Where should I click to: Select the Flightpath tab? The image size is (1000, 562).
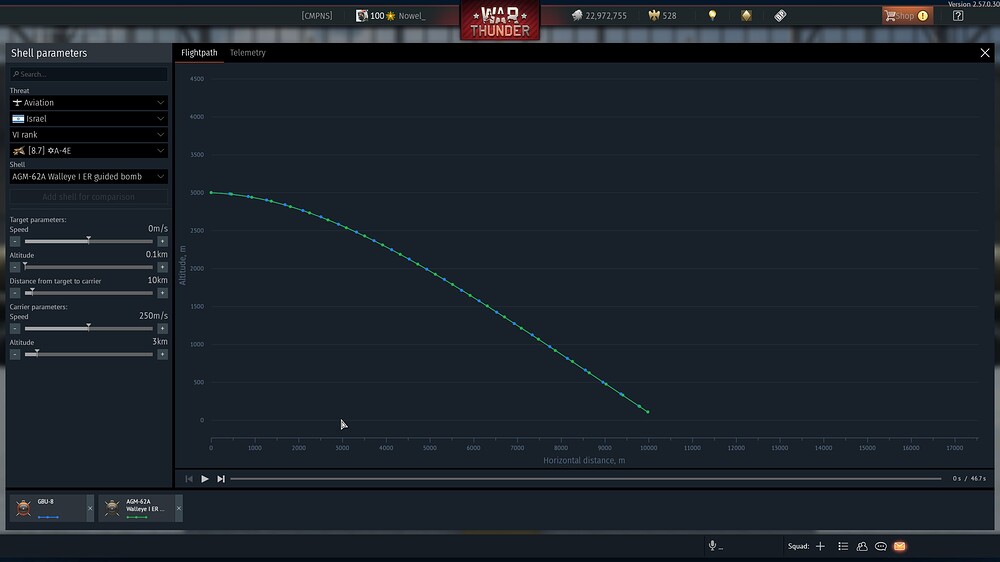[199, 52]
